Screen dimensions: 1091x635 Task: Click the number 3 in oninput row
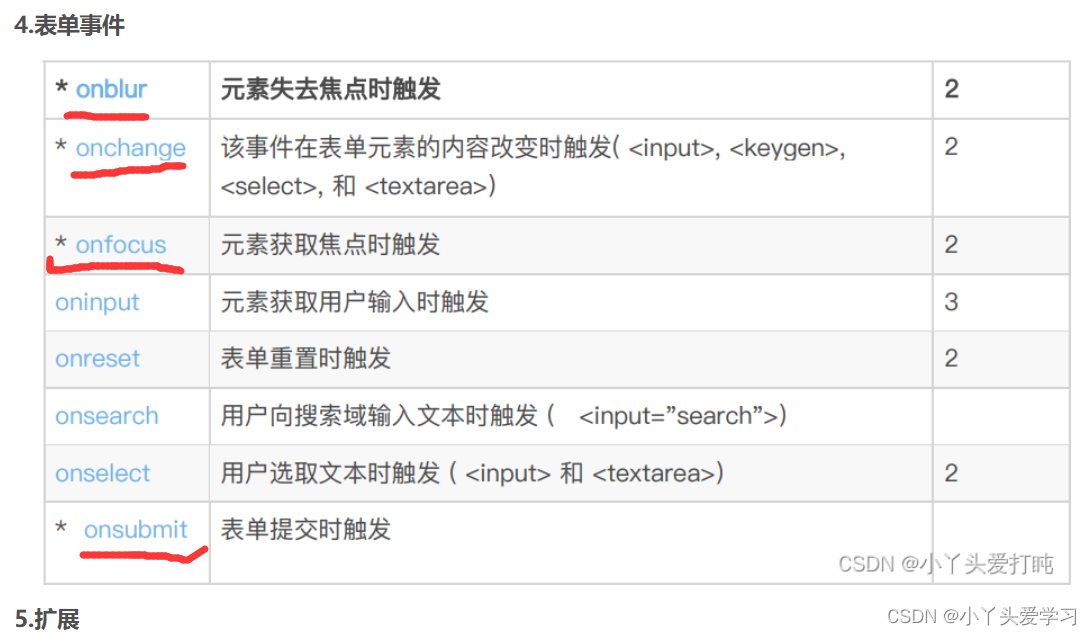(x=951, y=303)
